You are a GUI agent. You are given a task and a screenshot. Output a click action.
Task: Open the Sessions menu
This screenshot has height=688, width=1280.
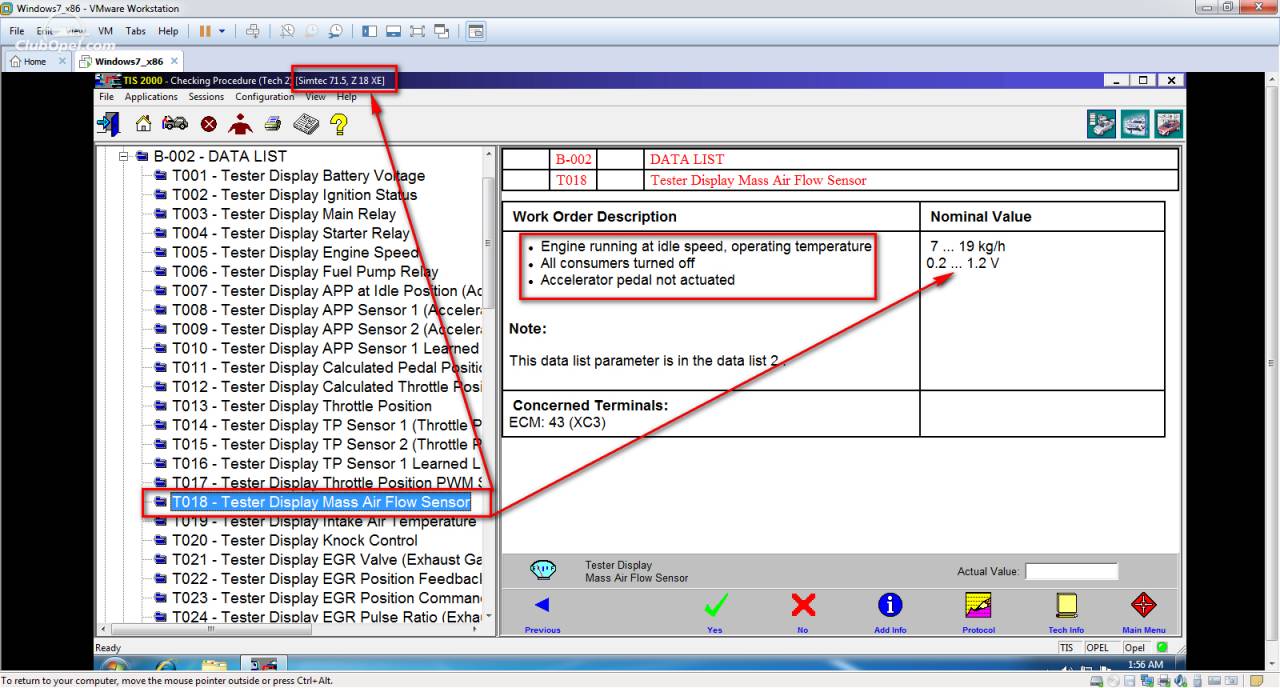click(x=206, y=97)
